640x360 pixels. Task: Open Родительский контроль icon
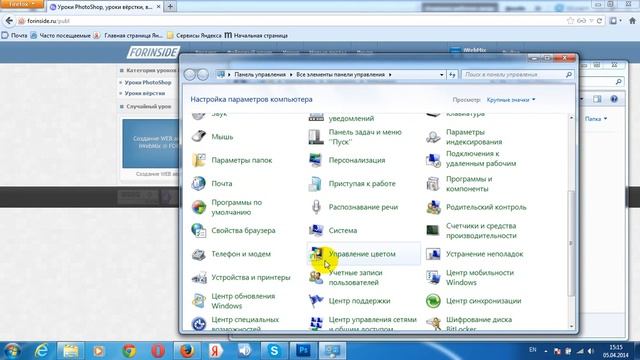click(433, 207)
